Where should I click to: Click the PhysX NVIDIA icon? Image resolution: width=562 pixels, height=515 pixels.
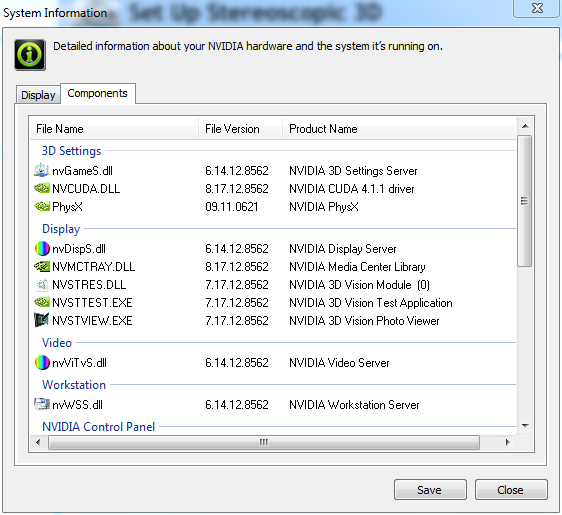42,206
